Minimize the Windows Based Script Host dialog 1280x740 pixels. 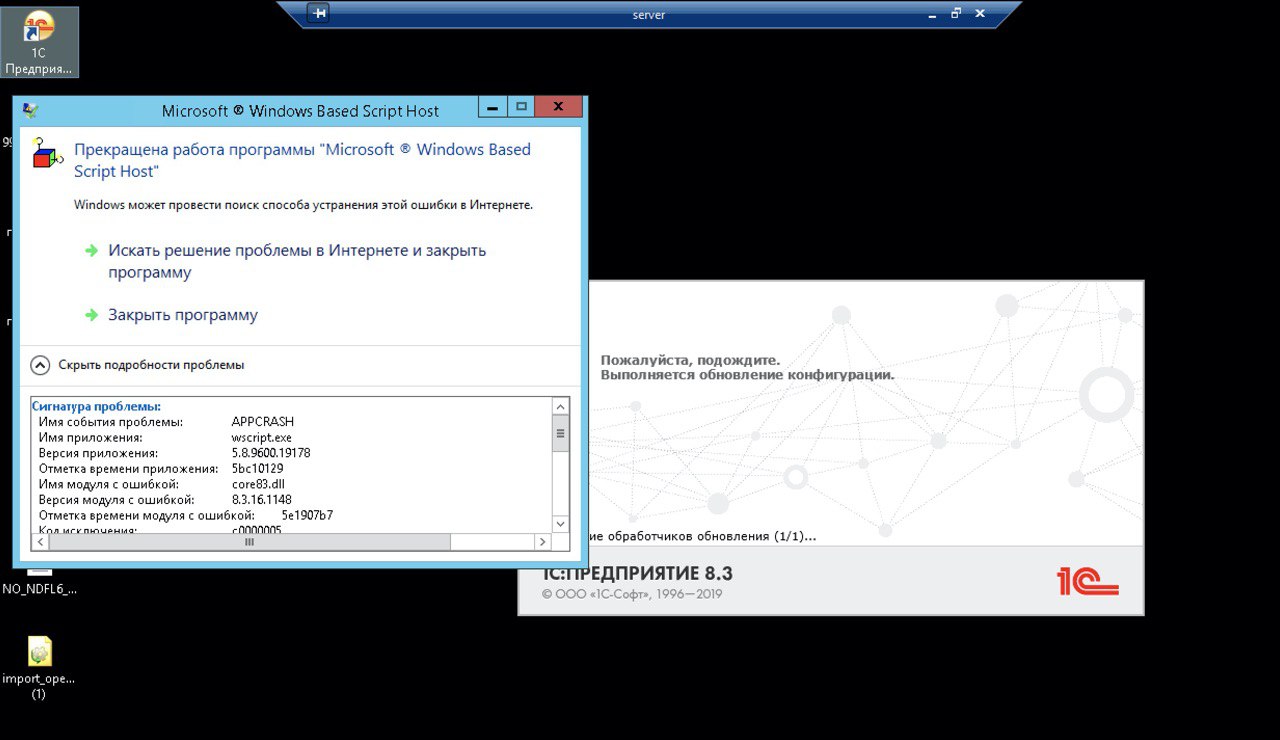pyautogui.click(x=493, y=106)
